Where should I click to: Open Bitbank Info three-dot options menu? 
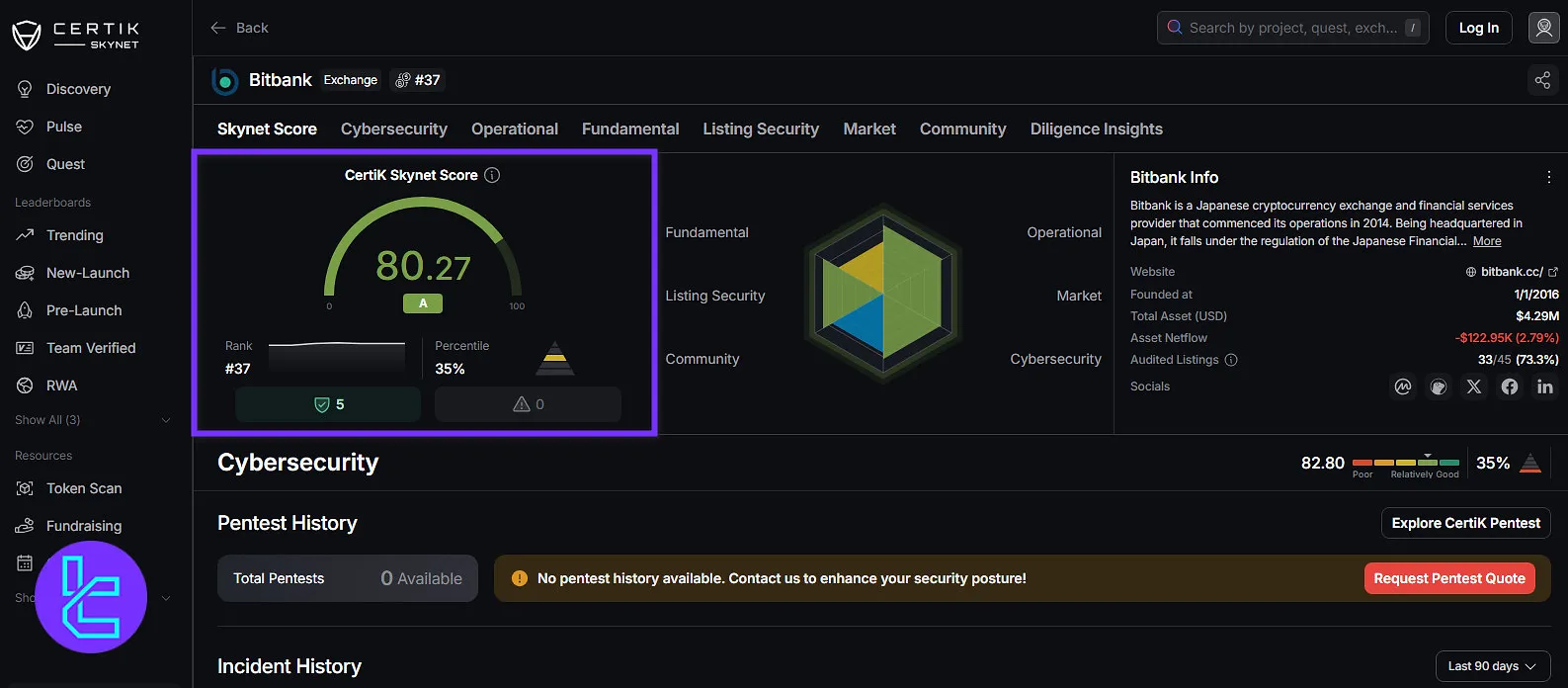click(x=1548, y=177)
